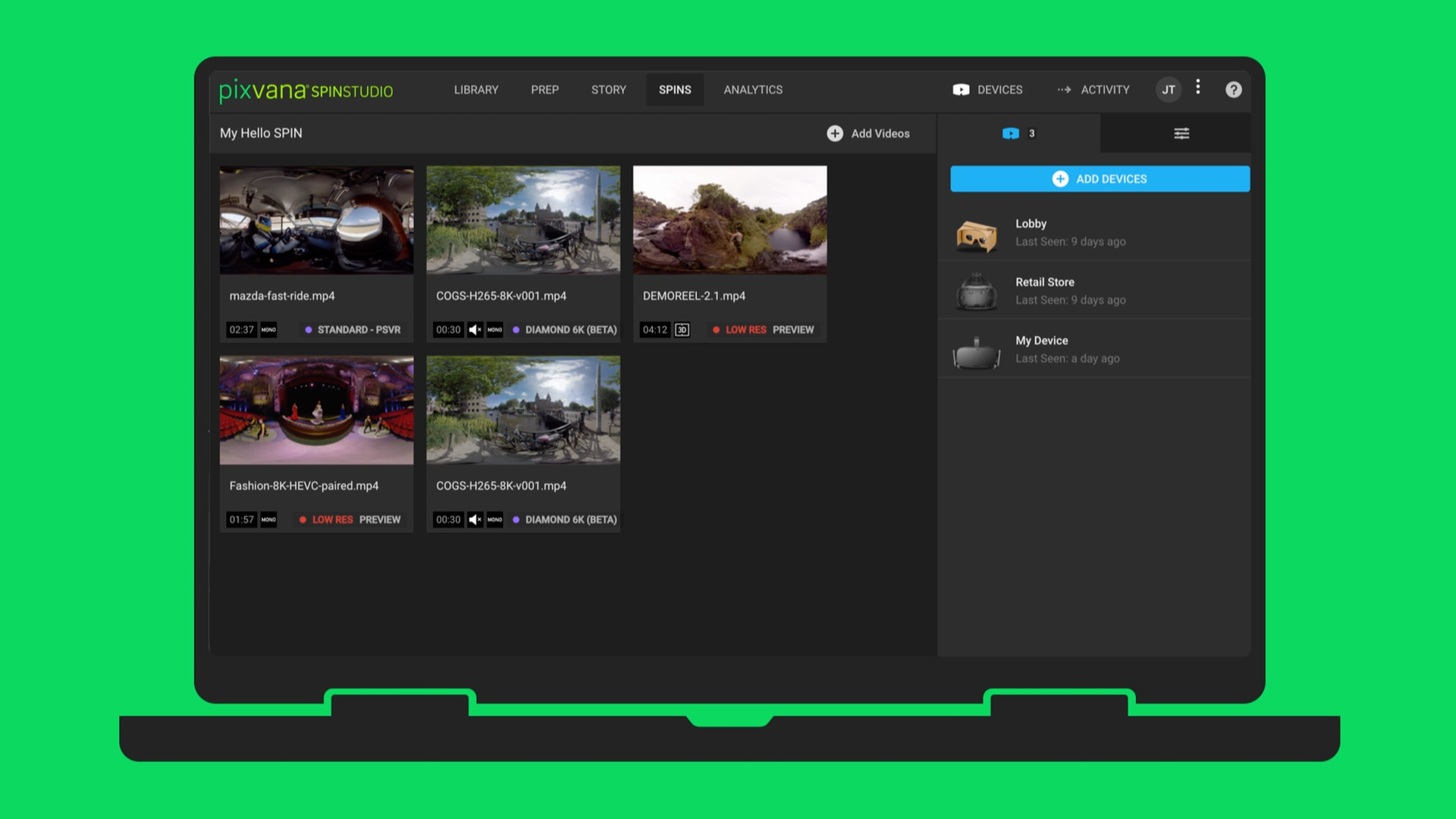Image resolution: width=1456 pixels, height=819 pixels.
Task: Select the devices tab showing 3
Action: click(x=1018, y=133)
